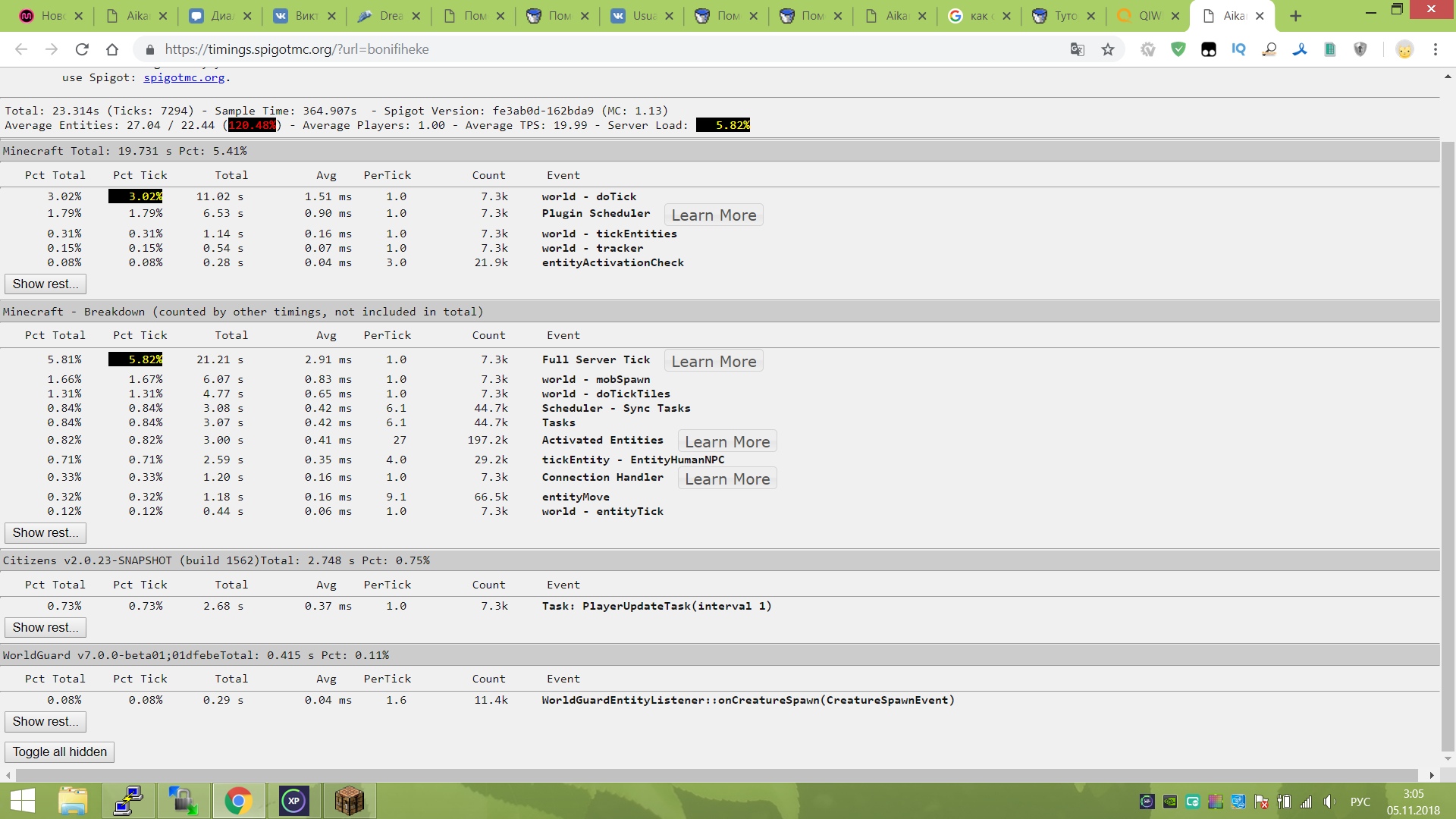Show rest of Citizens section
This screenshot has height=819, width=1456.
coord(45,628)
